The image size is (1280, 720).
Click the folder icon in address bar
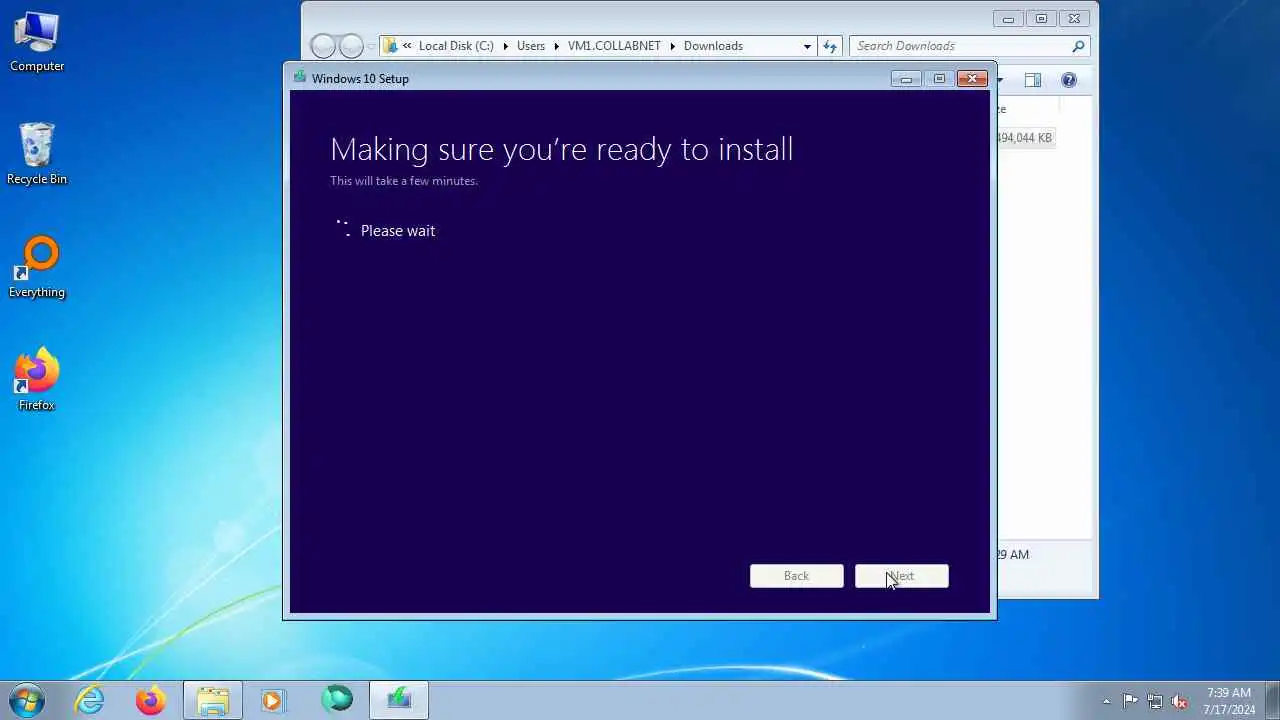point(391,46)
